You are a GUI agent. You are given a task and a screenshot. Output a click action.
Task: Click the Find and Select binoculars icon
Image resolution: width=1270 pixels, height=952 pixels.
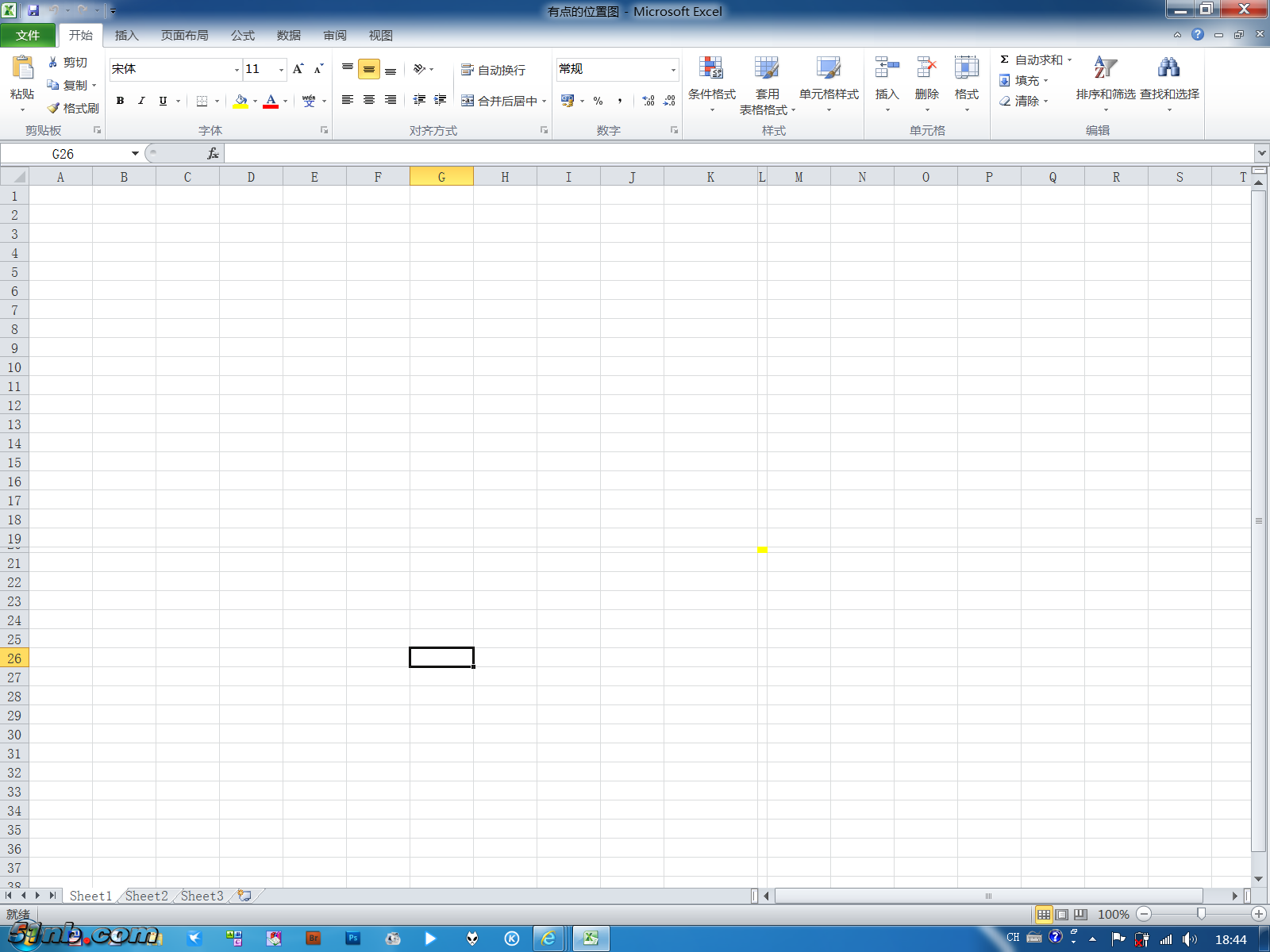[1168, 68]
